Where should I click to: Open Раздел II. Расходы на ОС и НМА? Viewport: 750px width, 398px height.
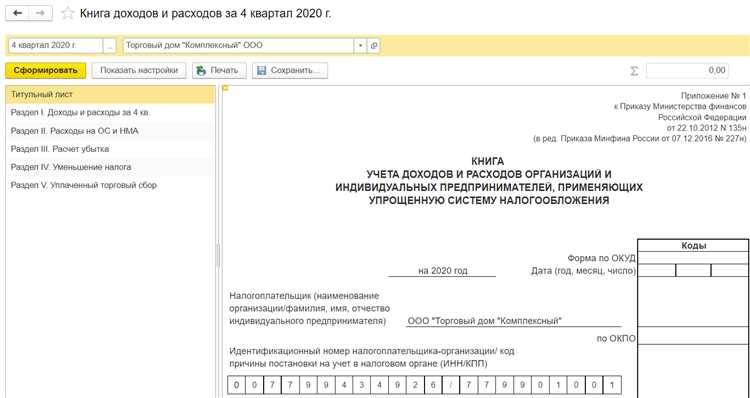110,131
